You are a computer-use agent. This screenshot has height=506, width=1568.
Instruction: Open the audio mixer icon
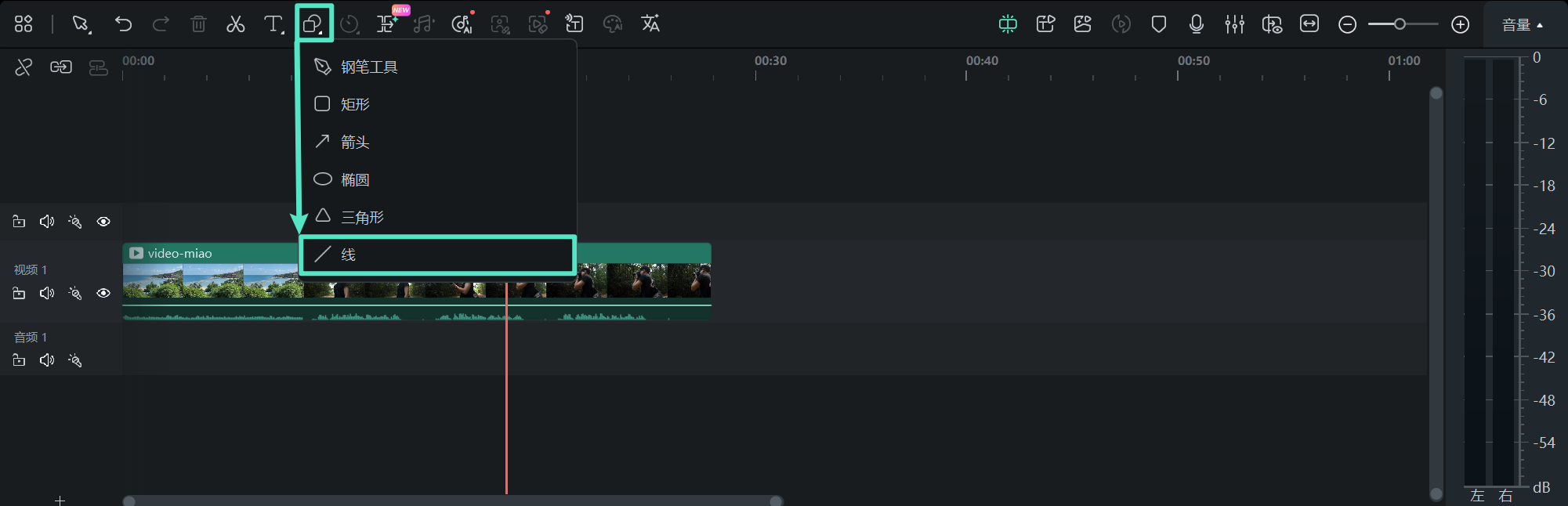click(x=1235, y=24)
